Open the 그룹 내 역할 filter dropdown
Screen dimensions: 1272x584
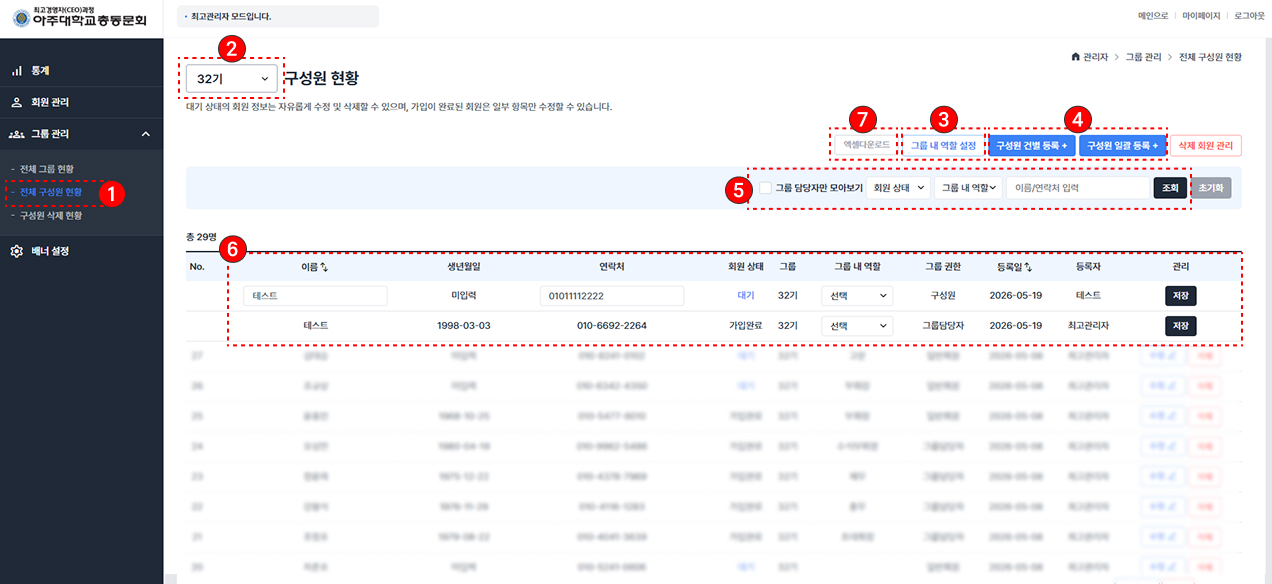(x=969, y=187)
